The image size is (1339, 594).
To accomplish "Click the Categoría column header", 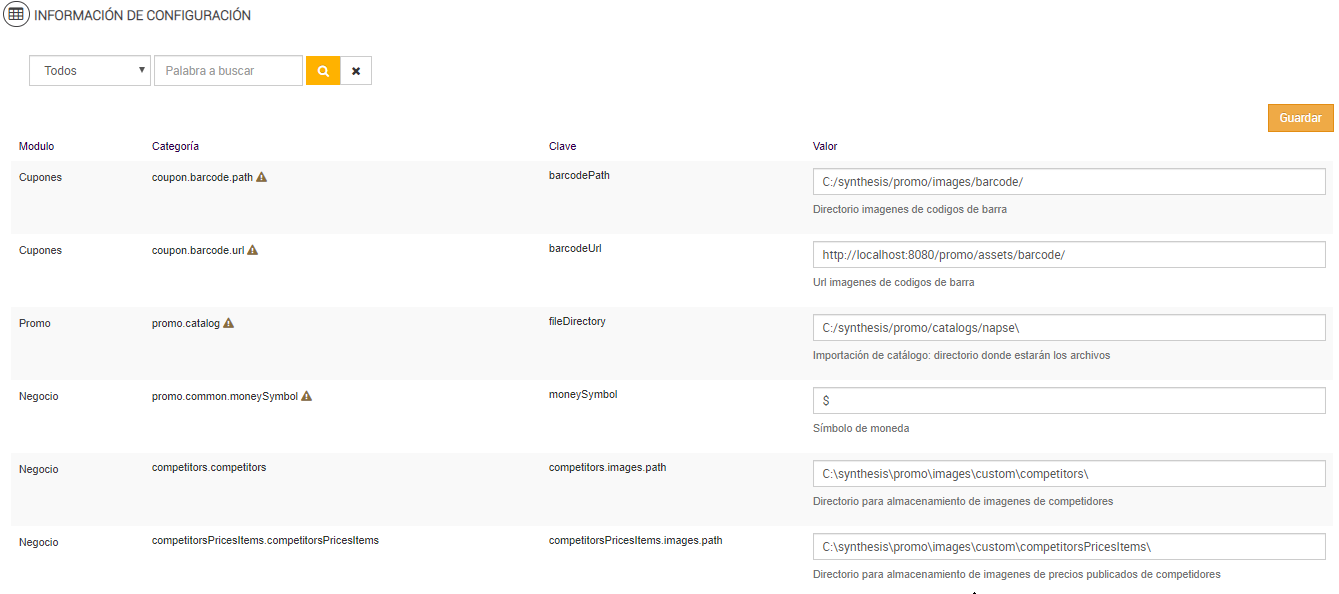I will [175, 146].
